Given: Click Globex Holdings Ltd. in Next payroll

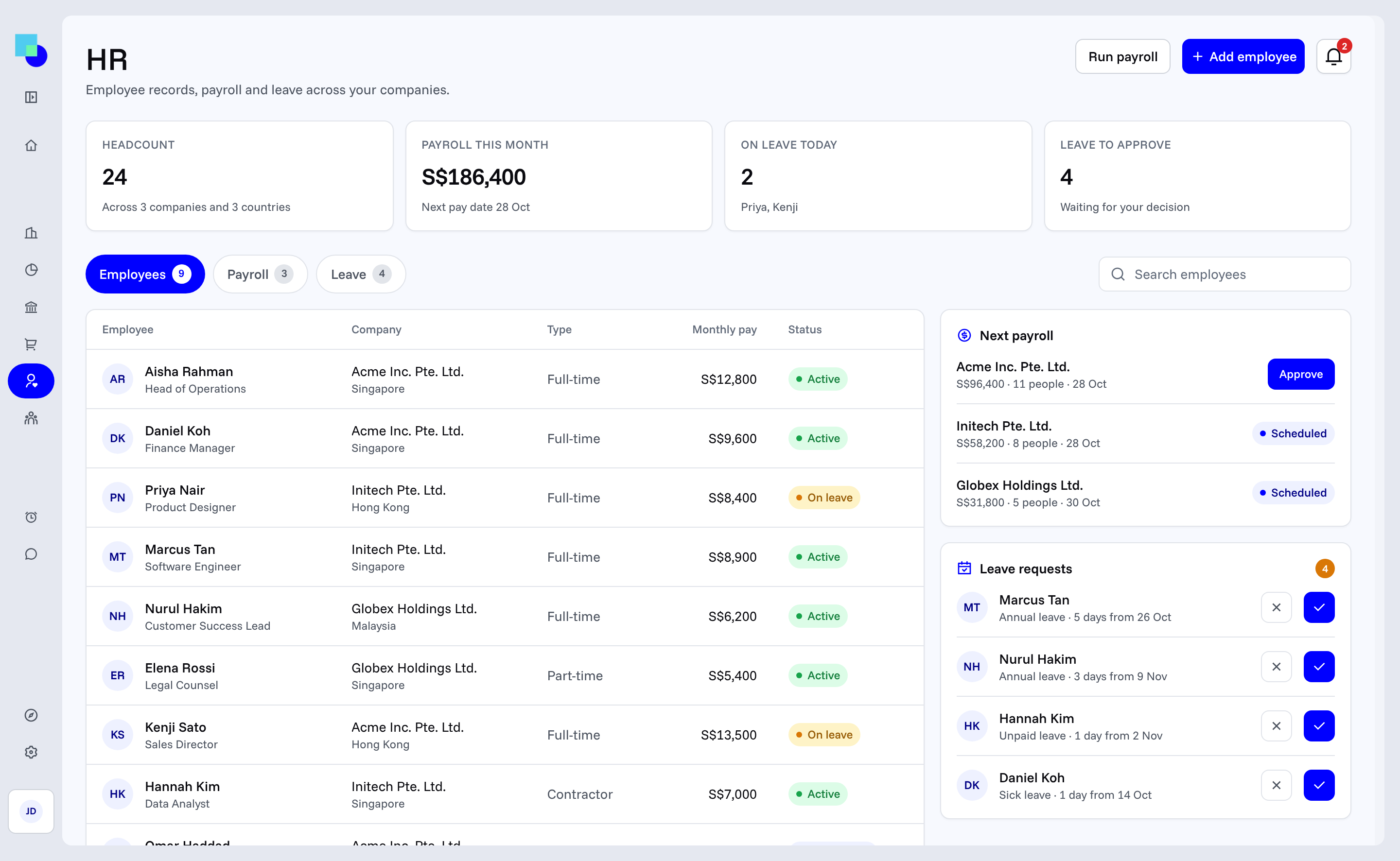Looking at the screenshot, I should point(1019,485).
